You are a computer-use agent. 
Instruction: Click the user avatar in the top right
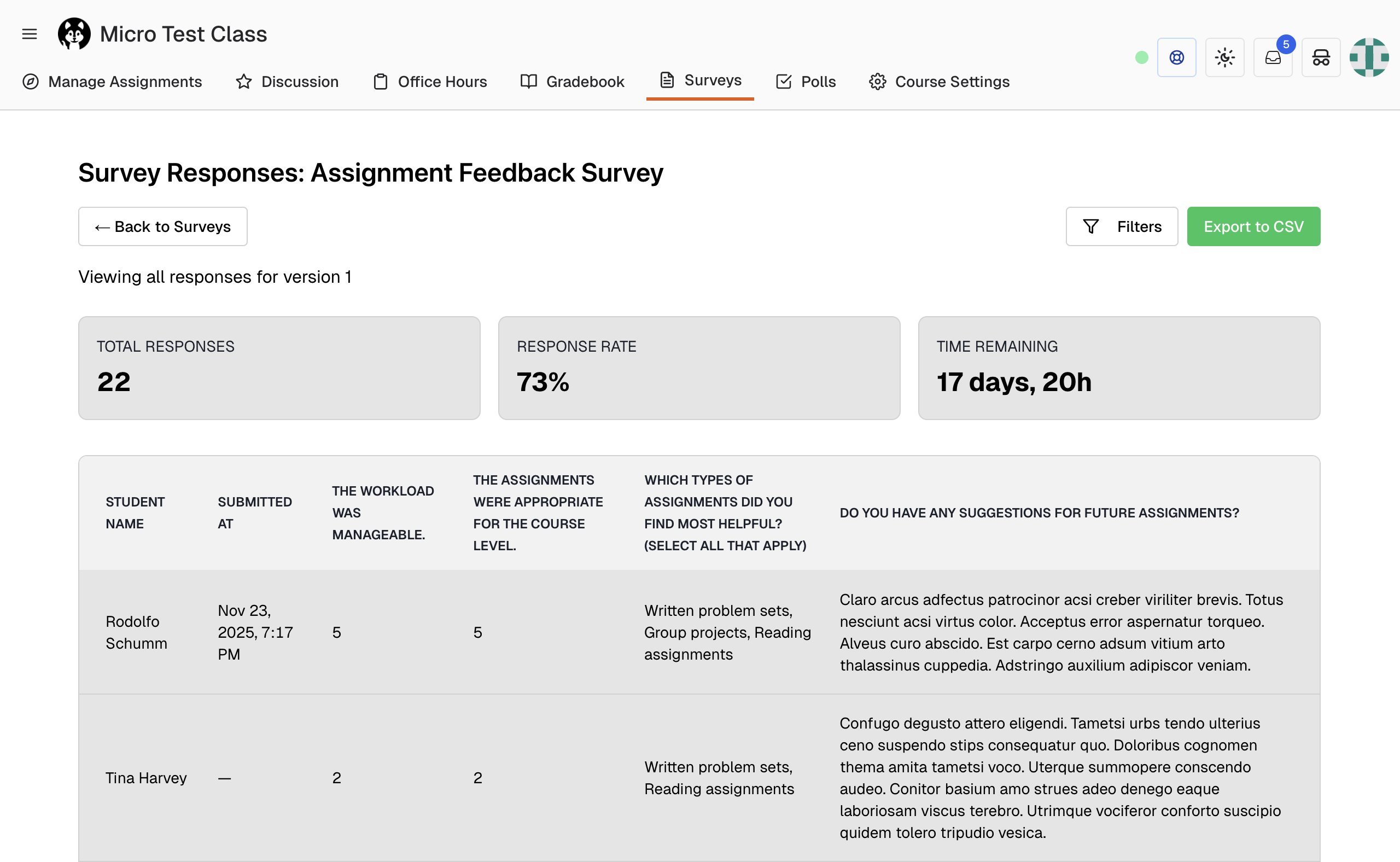(1370, 57)
